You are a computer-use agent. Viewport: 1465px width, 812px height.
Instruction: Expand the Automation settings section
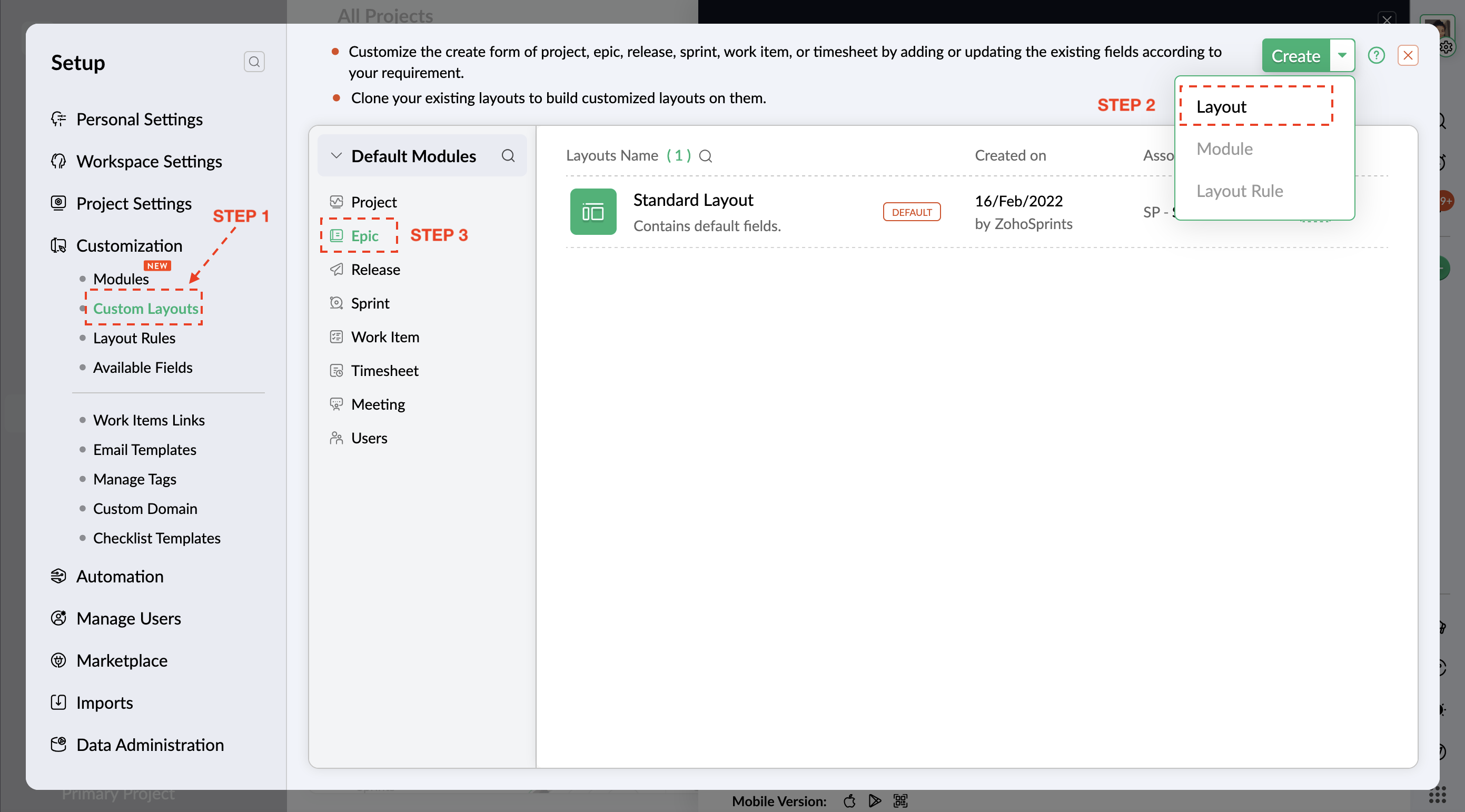[120, 576]
